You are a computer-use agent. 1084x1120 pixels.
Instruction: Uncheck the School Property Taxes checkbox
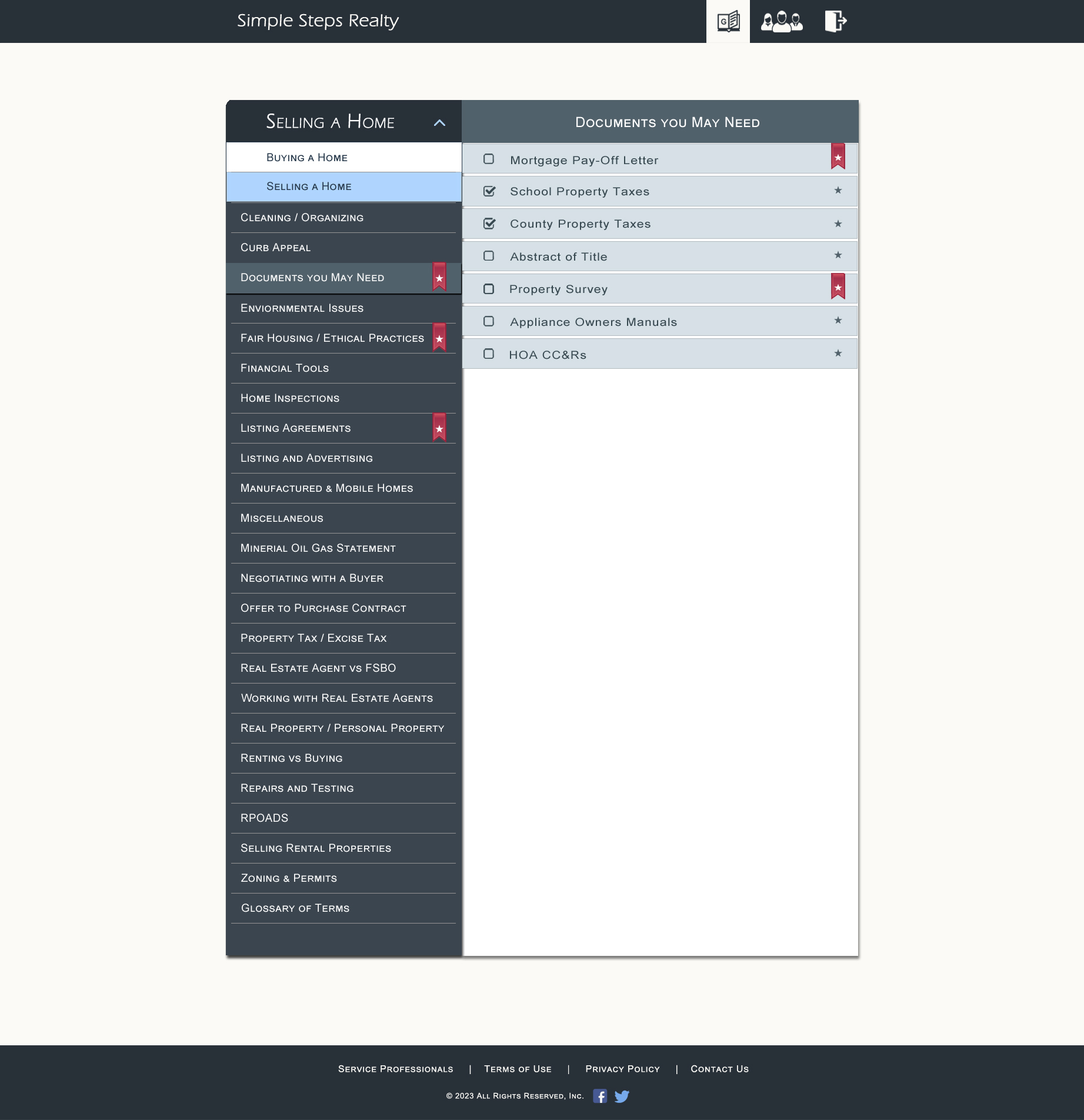pyautogui.click(x=489, y=191)
